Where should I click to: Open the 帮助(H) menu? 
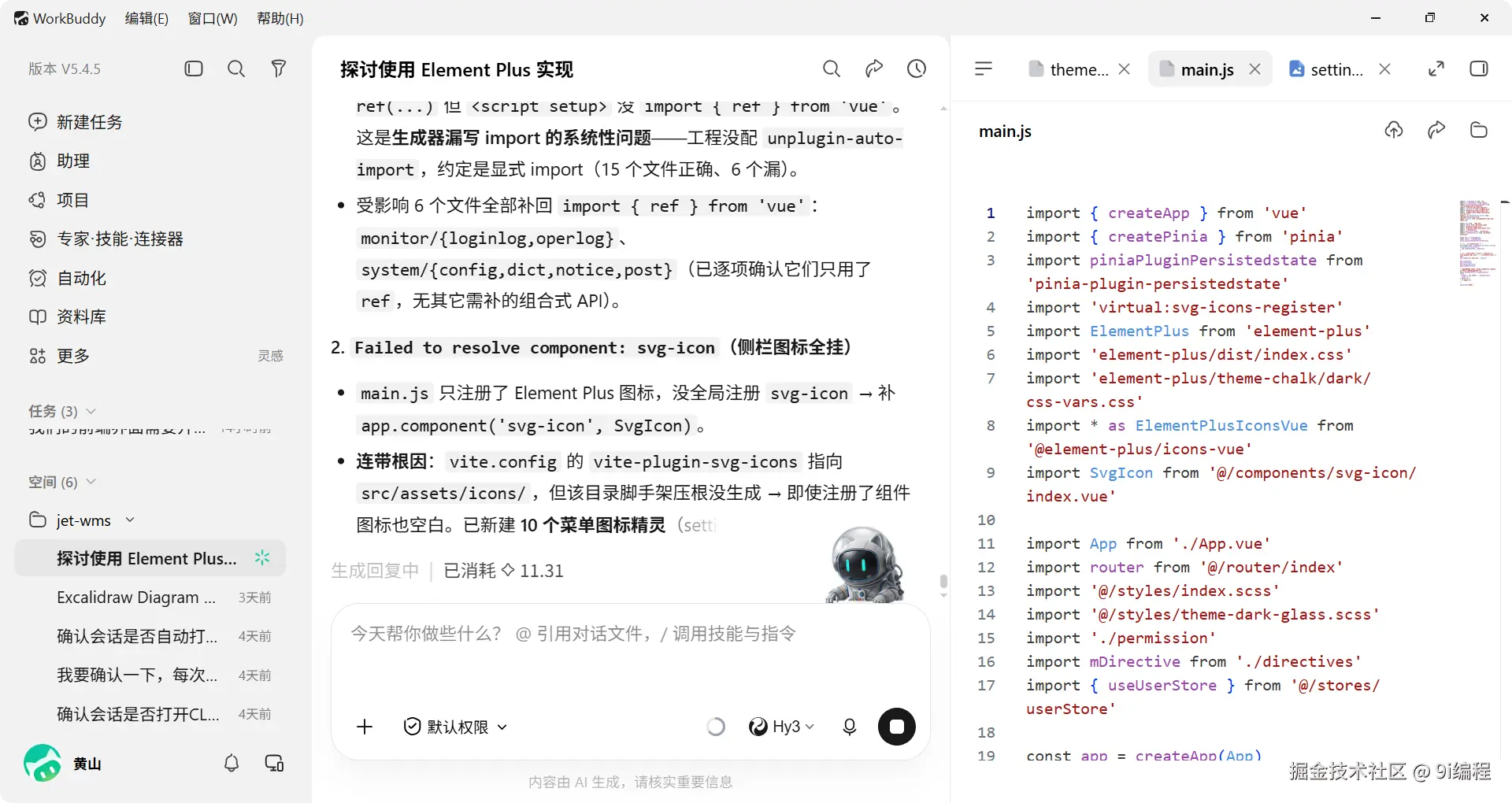280,18
